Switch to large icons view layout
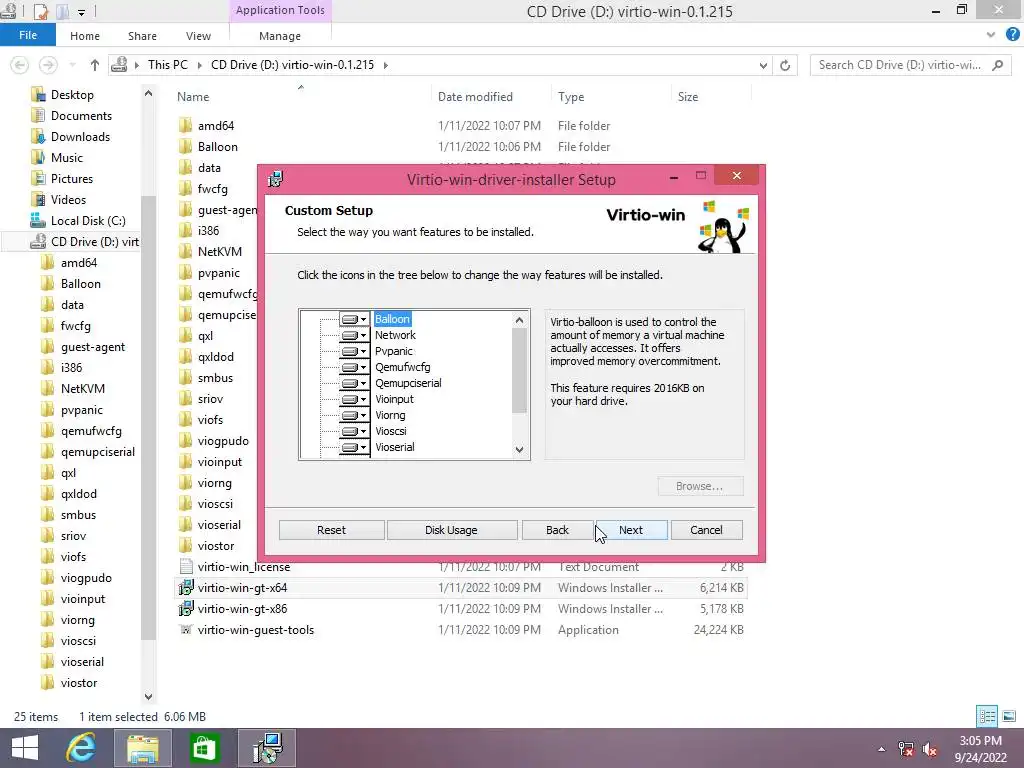 [x=1008, y=716]
